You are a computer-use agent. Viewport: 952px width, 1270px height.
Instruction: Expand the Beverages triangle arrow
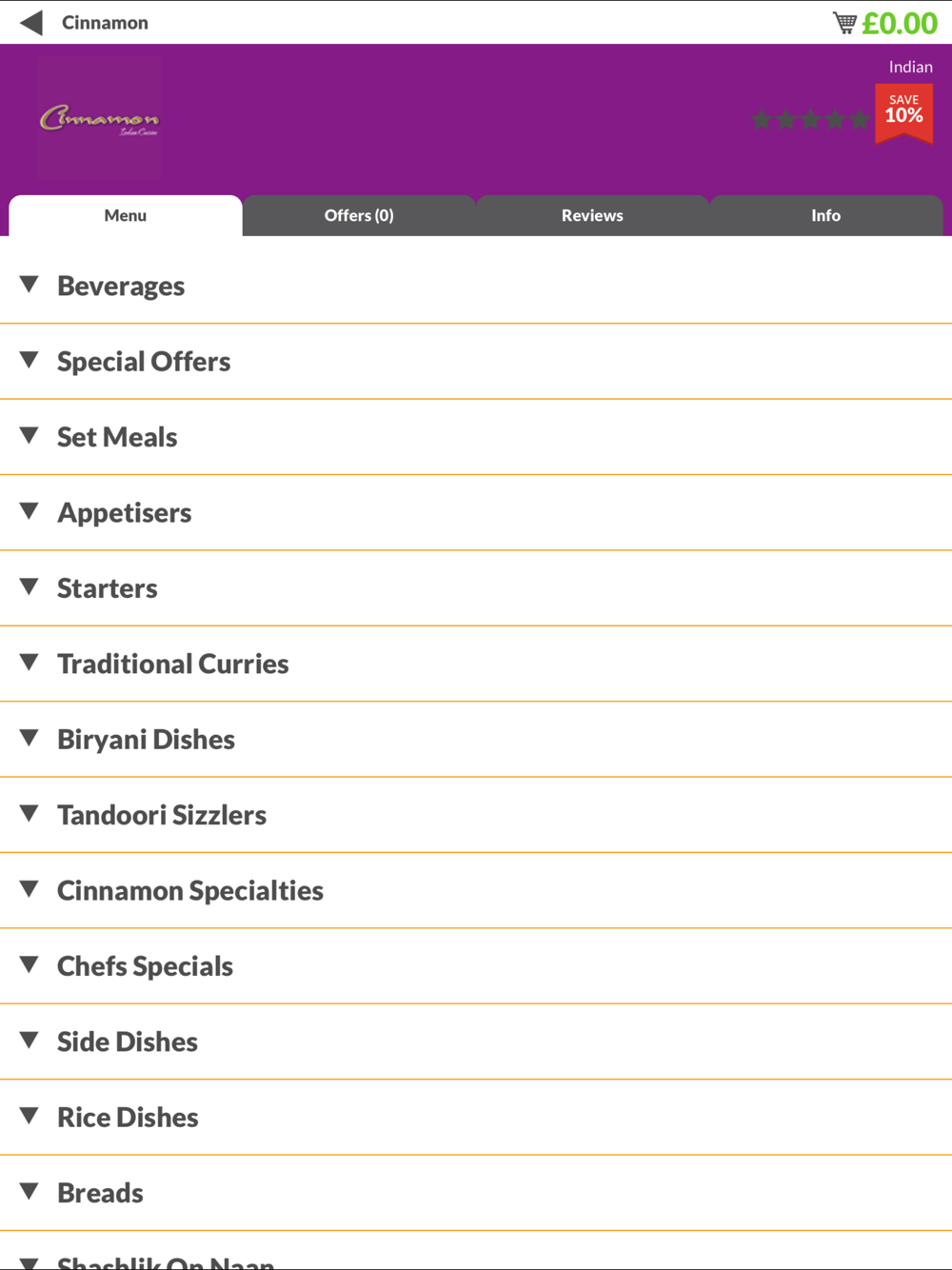point(30,285)
